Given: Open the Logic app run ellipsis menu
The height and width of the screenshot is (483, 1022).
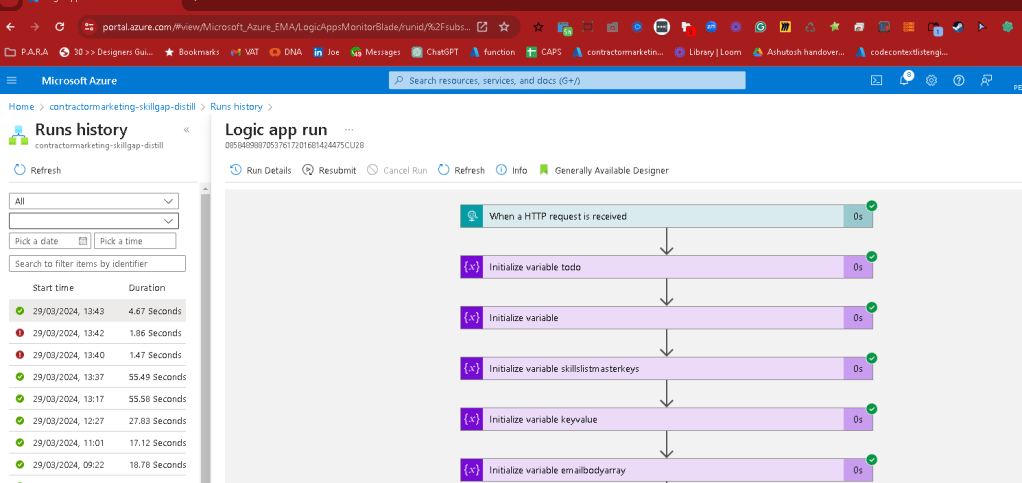Looking at the screenshot, I should (x=349, y=130).
